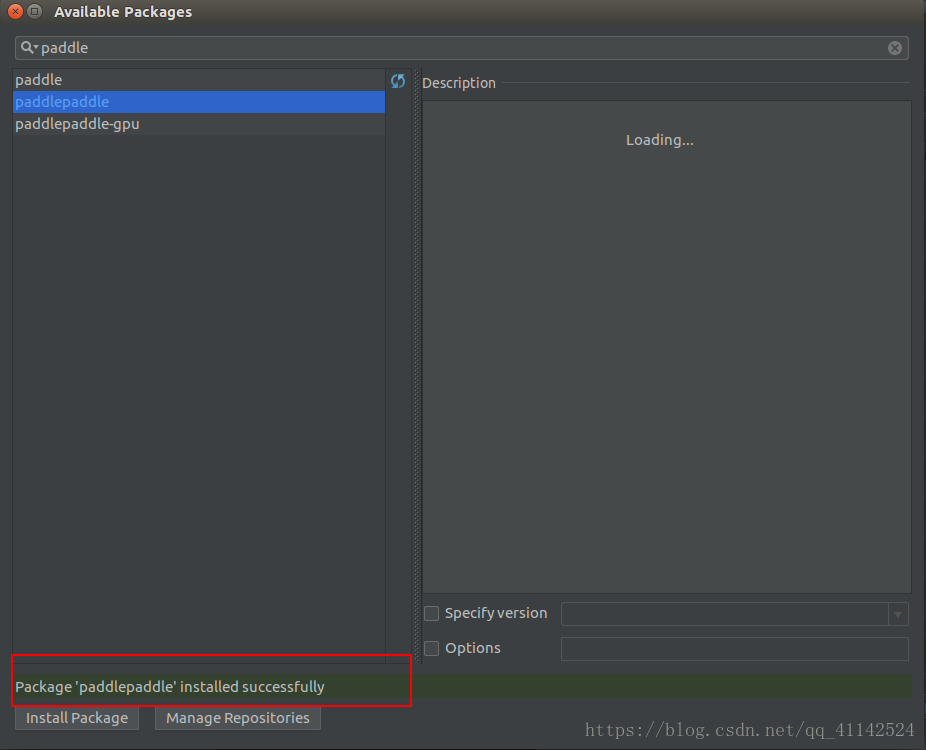The width and height of the screenshot is (926, 750).
Task: Select the paddle package row
Action: [199, 80]
